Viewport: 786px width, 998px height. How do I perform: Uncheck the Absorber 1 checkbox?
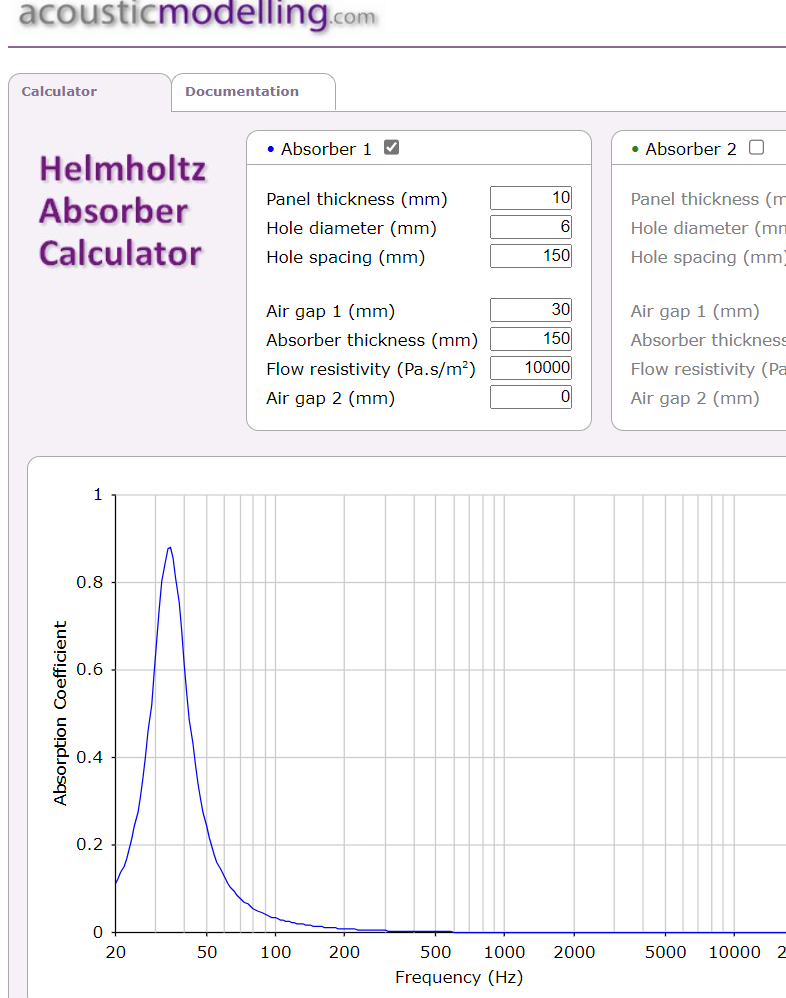coord(391,148)
